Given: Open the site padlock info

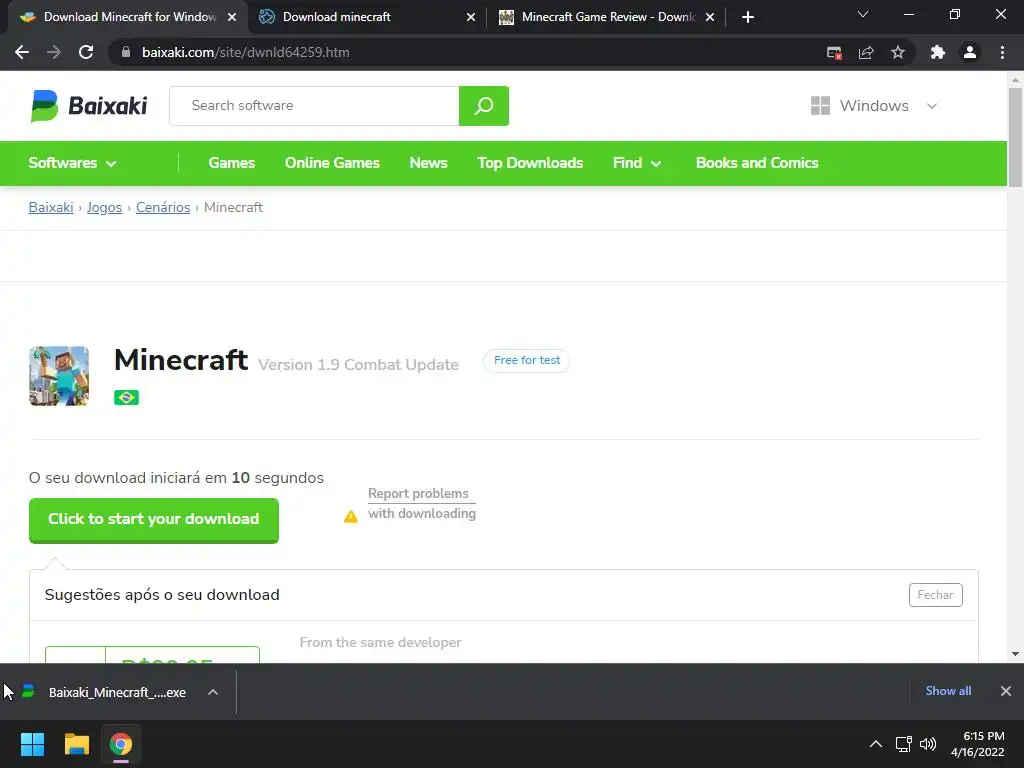Looking at the screenshot, I should point(126,52).
